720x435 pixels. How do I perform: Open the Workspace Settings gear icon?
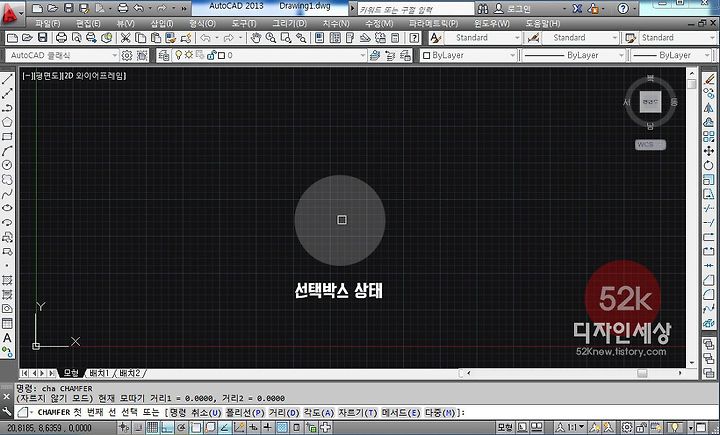coord(127,56)
